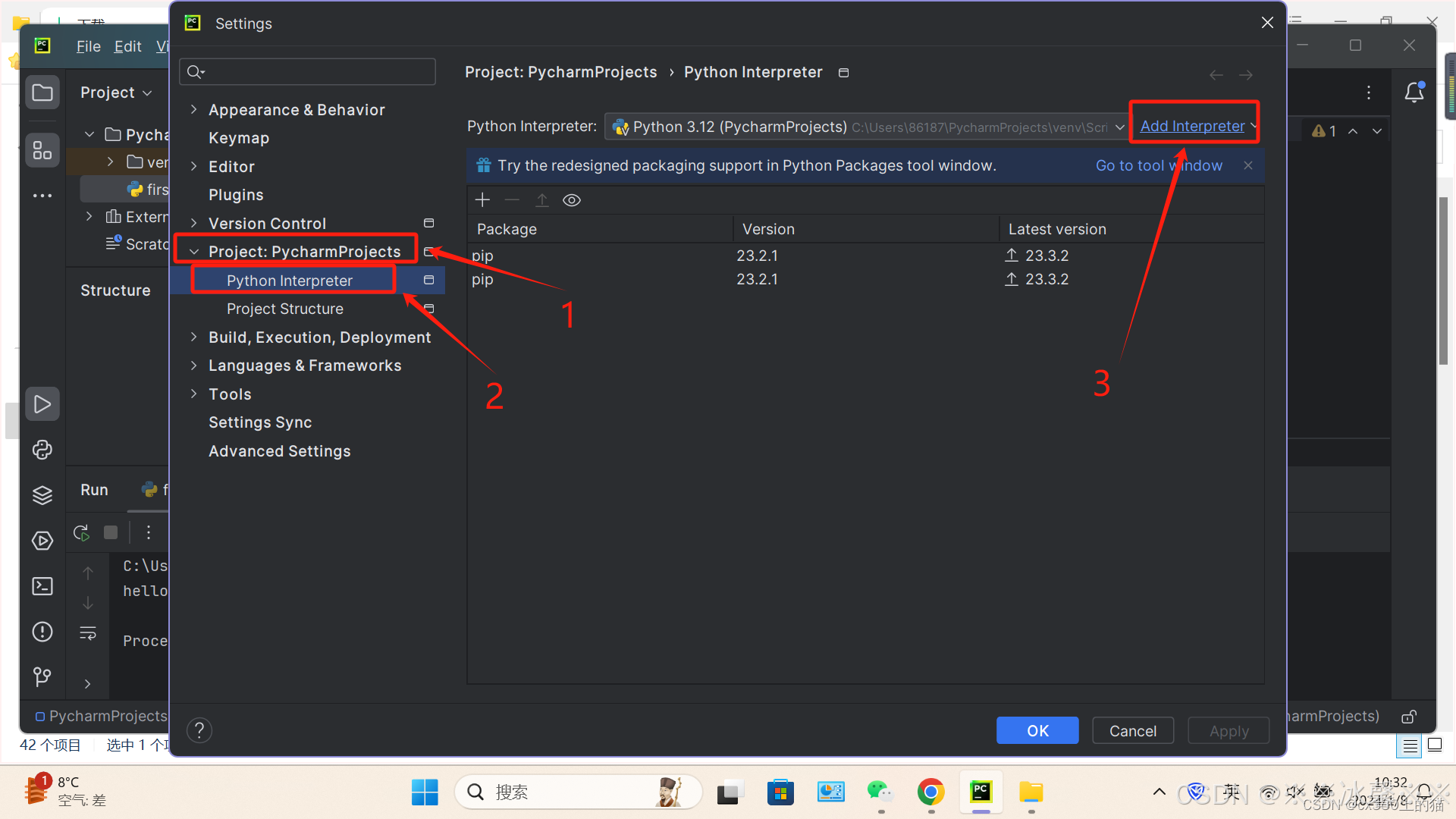Click the settings search field
Viewport: 1456px width, 819px height.
pyautogui.click(x=307, y=72)
